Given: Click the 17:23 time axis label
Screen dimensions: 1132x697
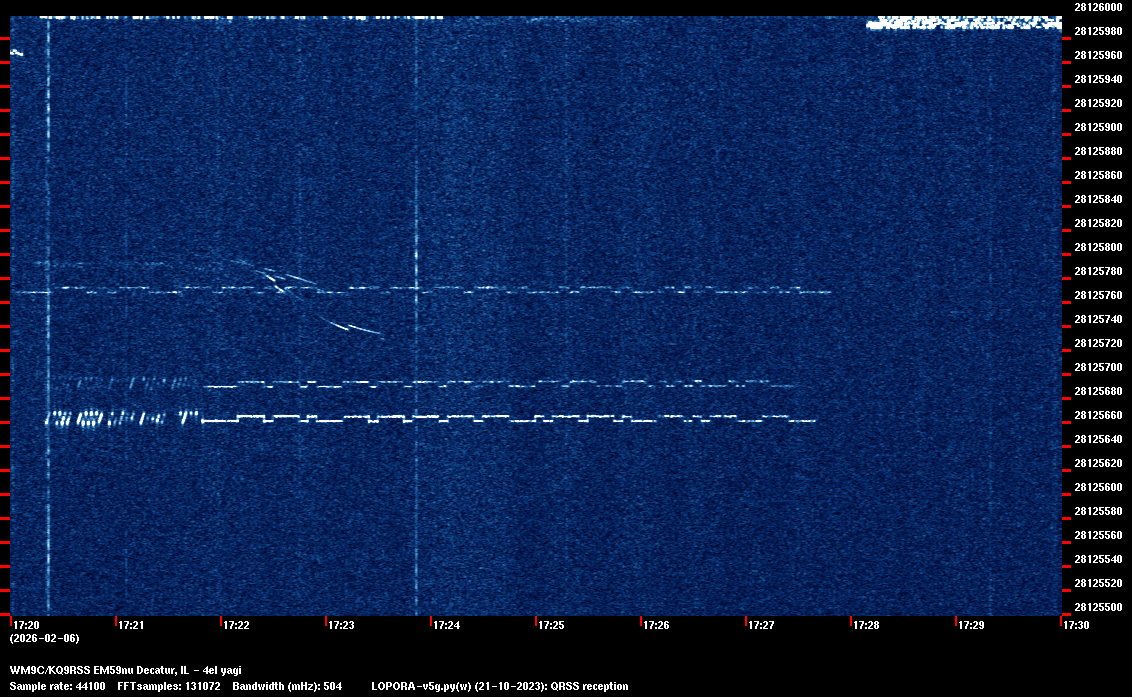Looking at the screenshot, I should click(341, 626).
